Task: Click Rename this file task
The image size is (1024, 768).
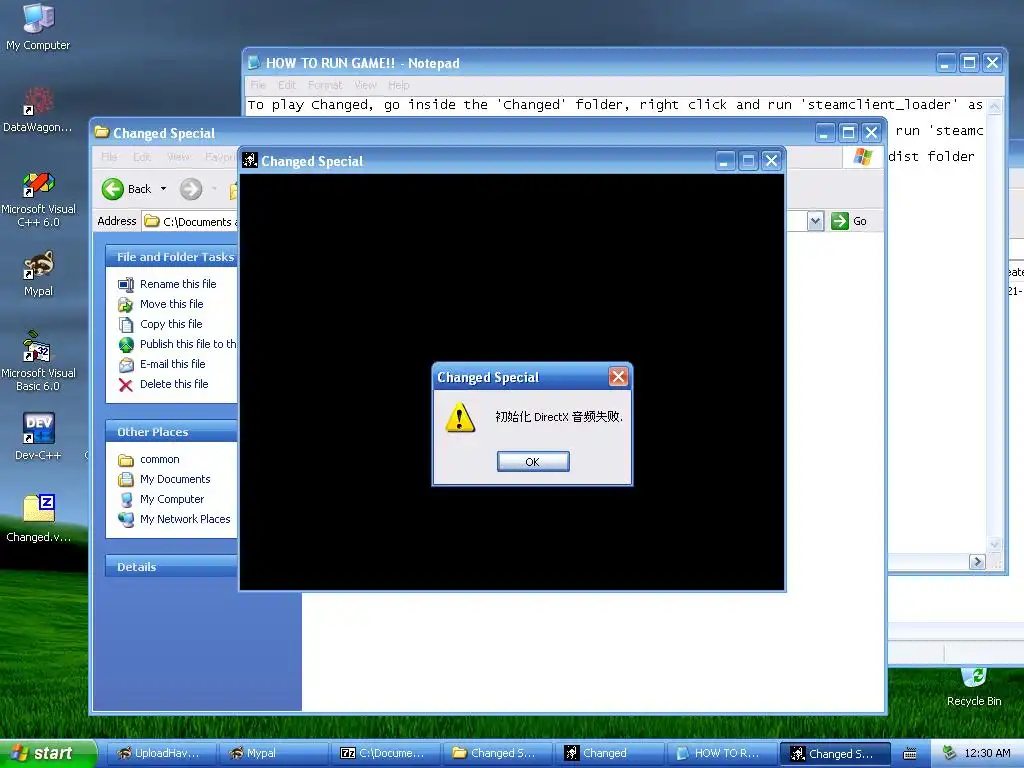Action: pyautogui.click(x=178, y=284)
